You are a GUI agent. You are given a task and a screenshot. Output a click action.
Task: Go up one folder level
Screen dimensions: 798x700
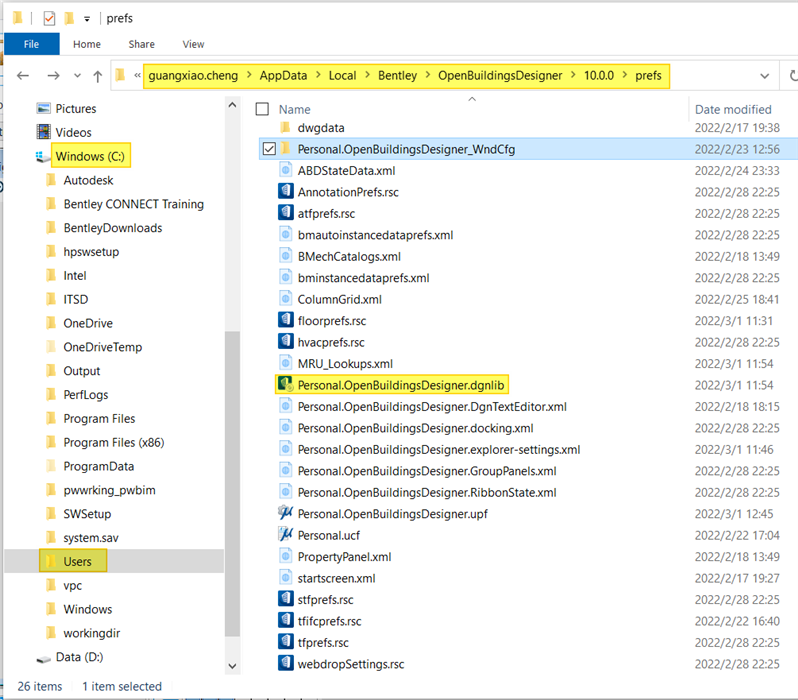[x=98, y=76]
